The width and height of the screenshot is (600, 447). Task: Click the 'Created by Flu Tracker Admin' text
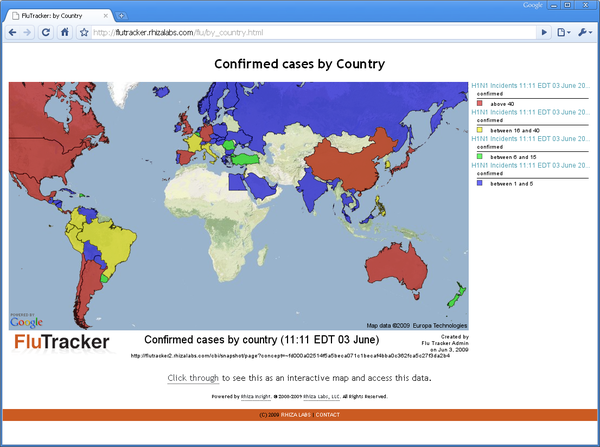coord(445,340)
